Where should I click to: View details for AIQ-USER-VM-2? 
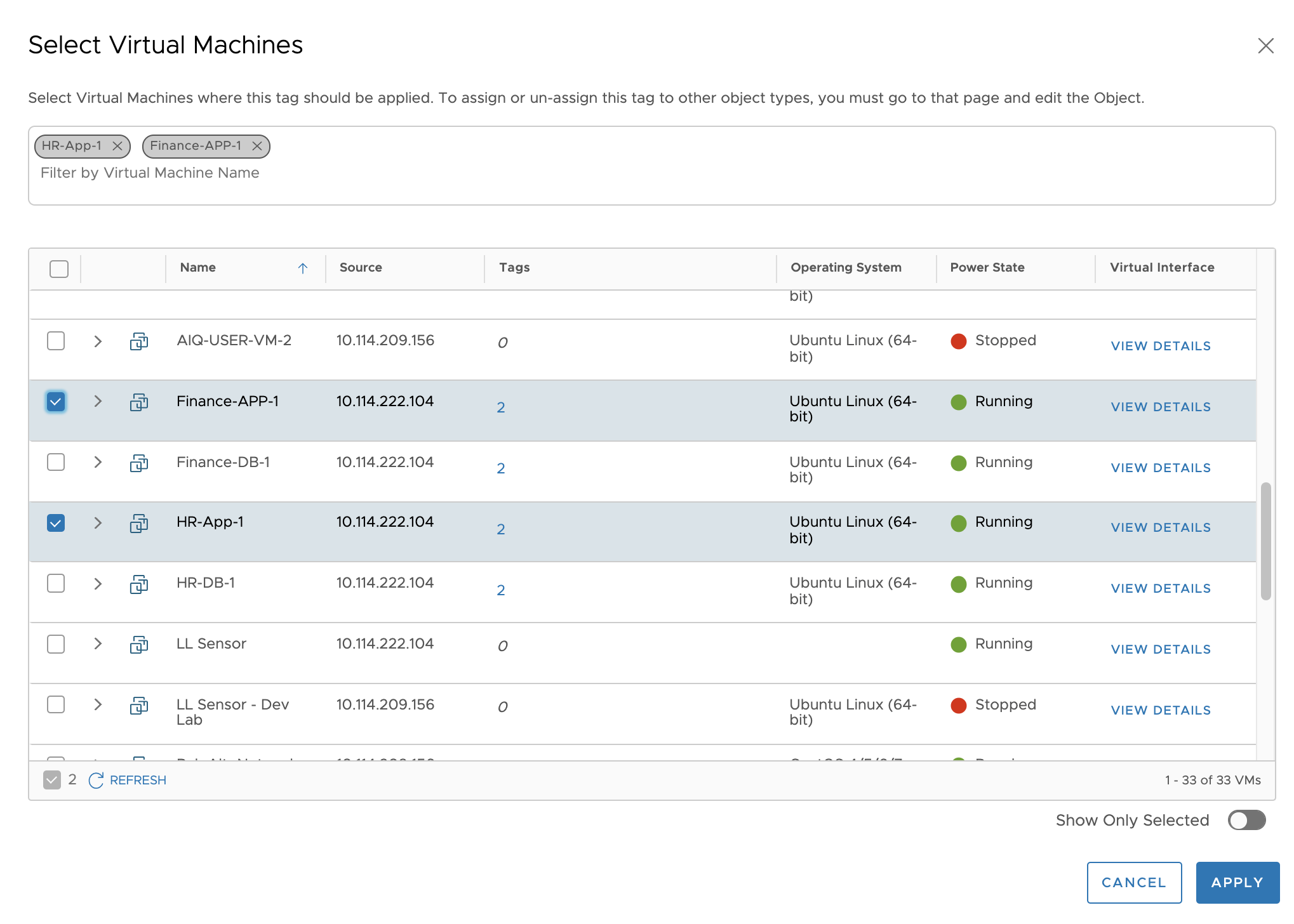tap(1161, 346)
